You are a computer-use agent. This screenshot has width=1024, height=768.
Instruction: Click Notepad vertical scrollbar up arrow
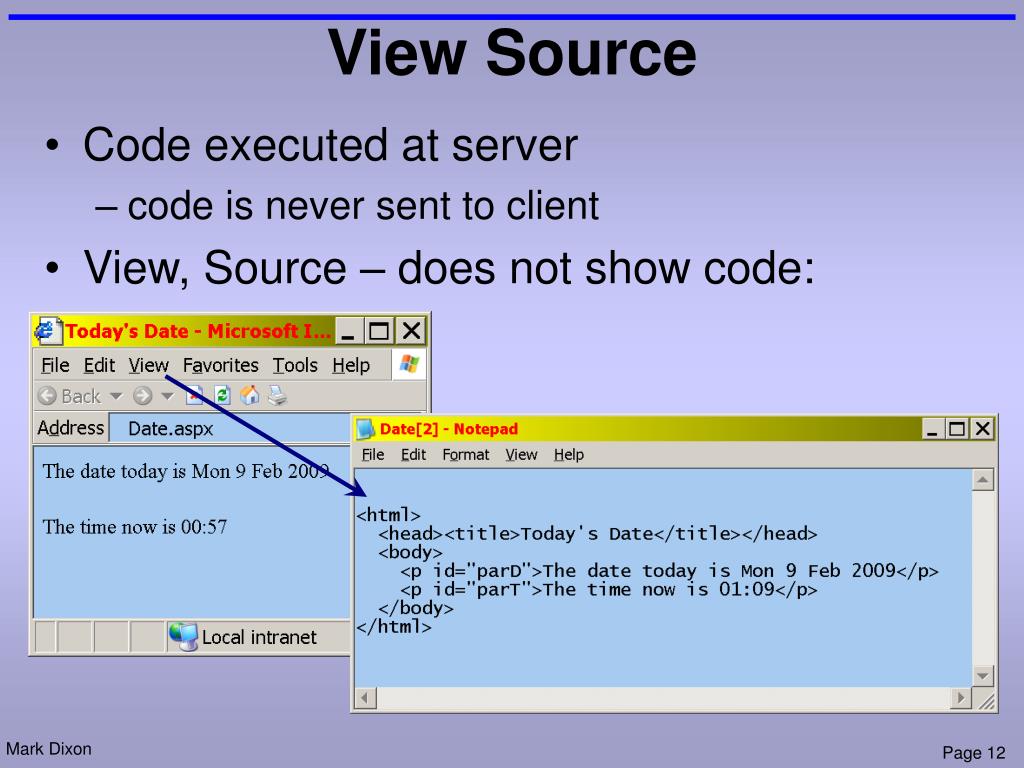tap(983, 480)
